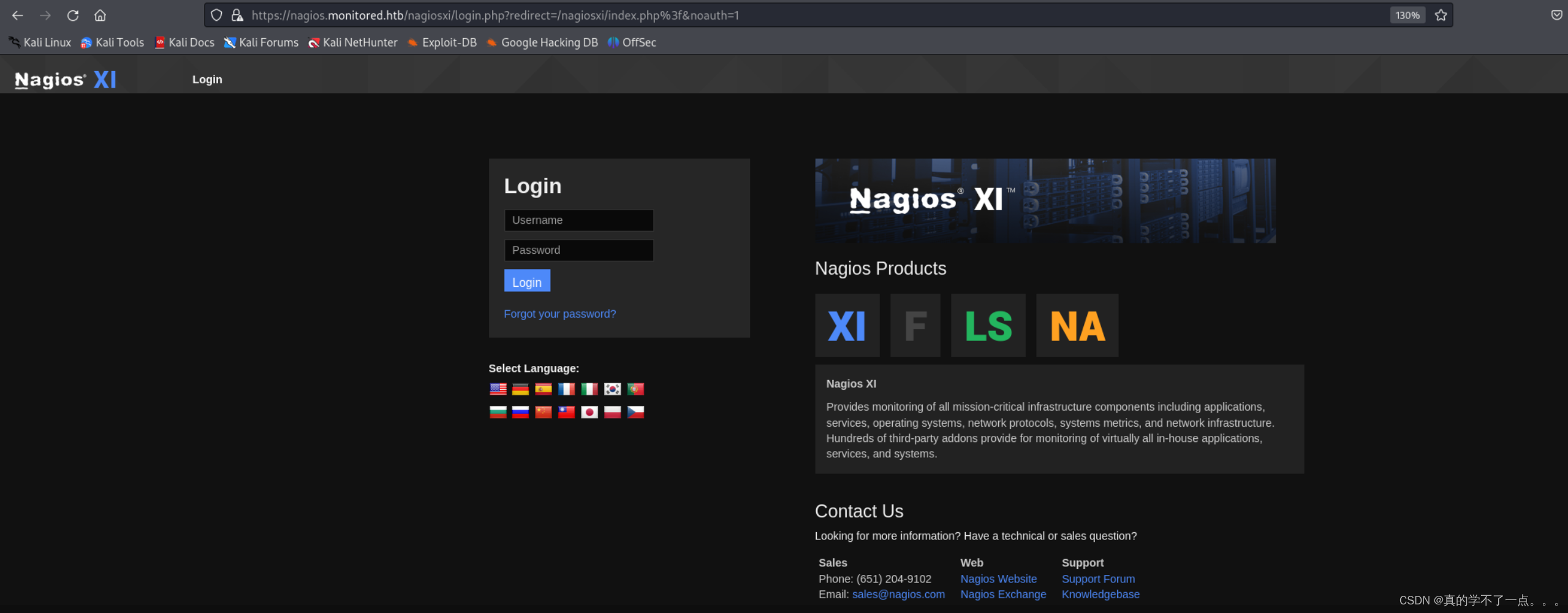Select the French flag language

[566, 389]
